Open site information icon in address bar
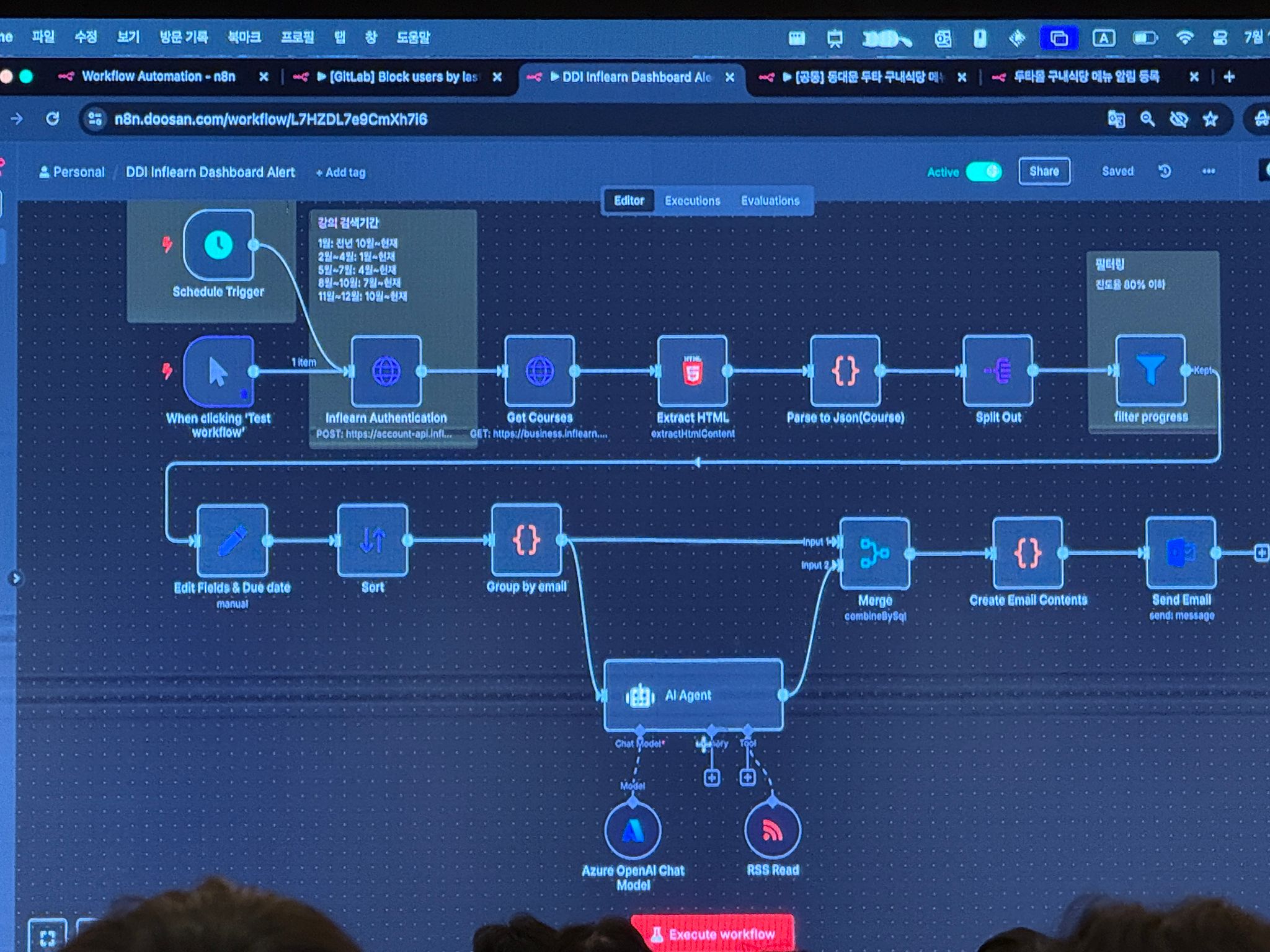 [x=95, y=118]
